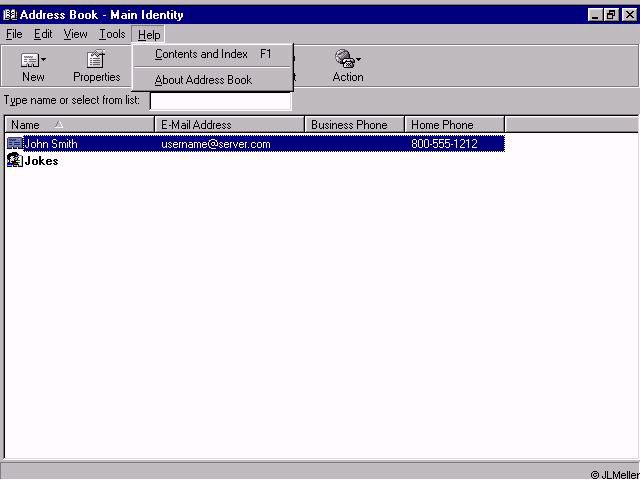
Task: Select the Jokes group entry
Action: pyautogui.click(x=41, y=161)
